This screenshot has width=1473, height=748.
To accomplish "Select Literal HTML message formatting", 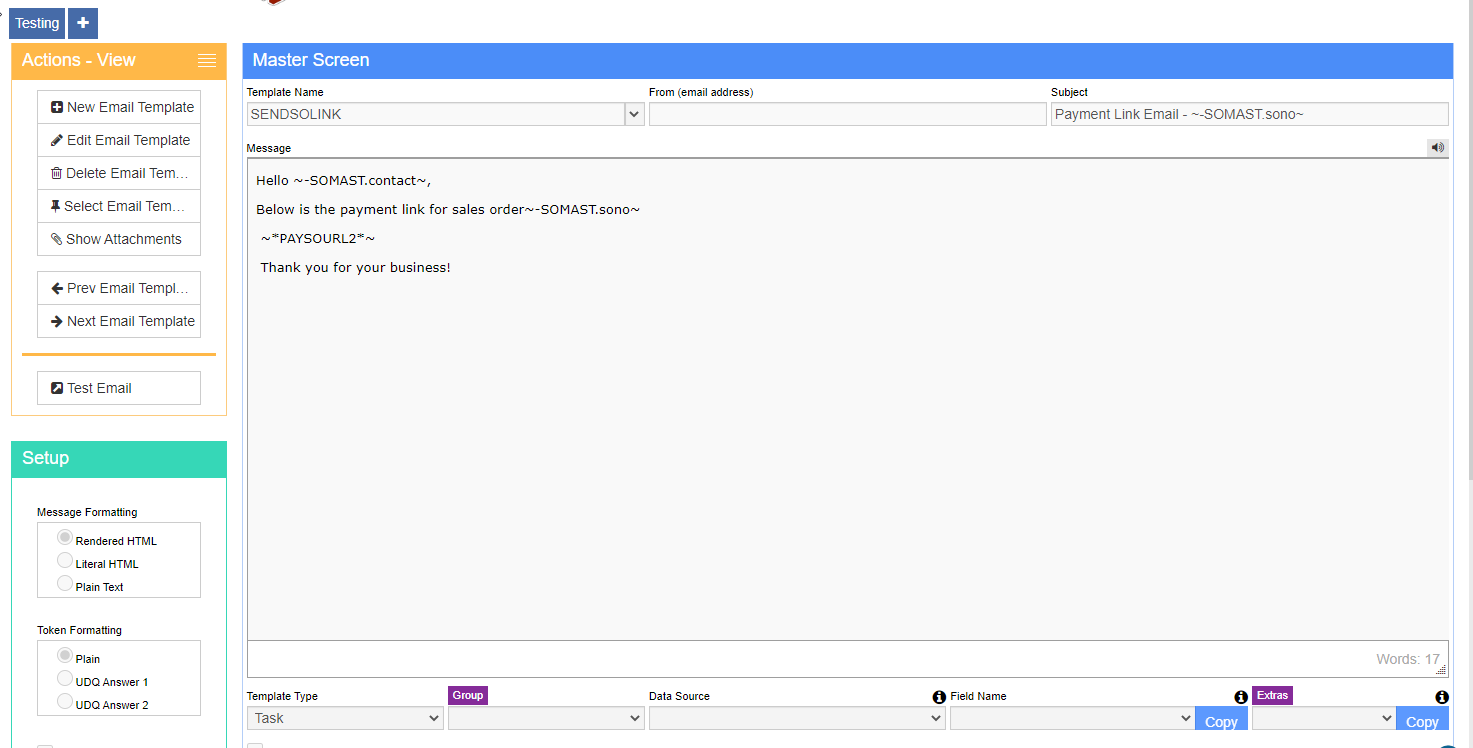I will pyautogui.click(x=65, y=561).
